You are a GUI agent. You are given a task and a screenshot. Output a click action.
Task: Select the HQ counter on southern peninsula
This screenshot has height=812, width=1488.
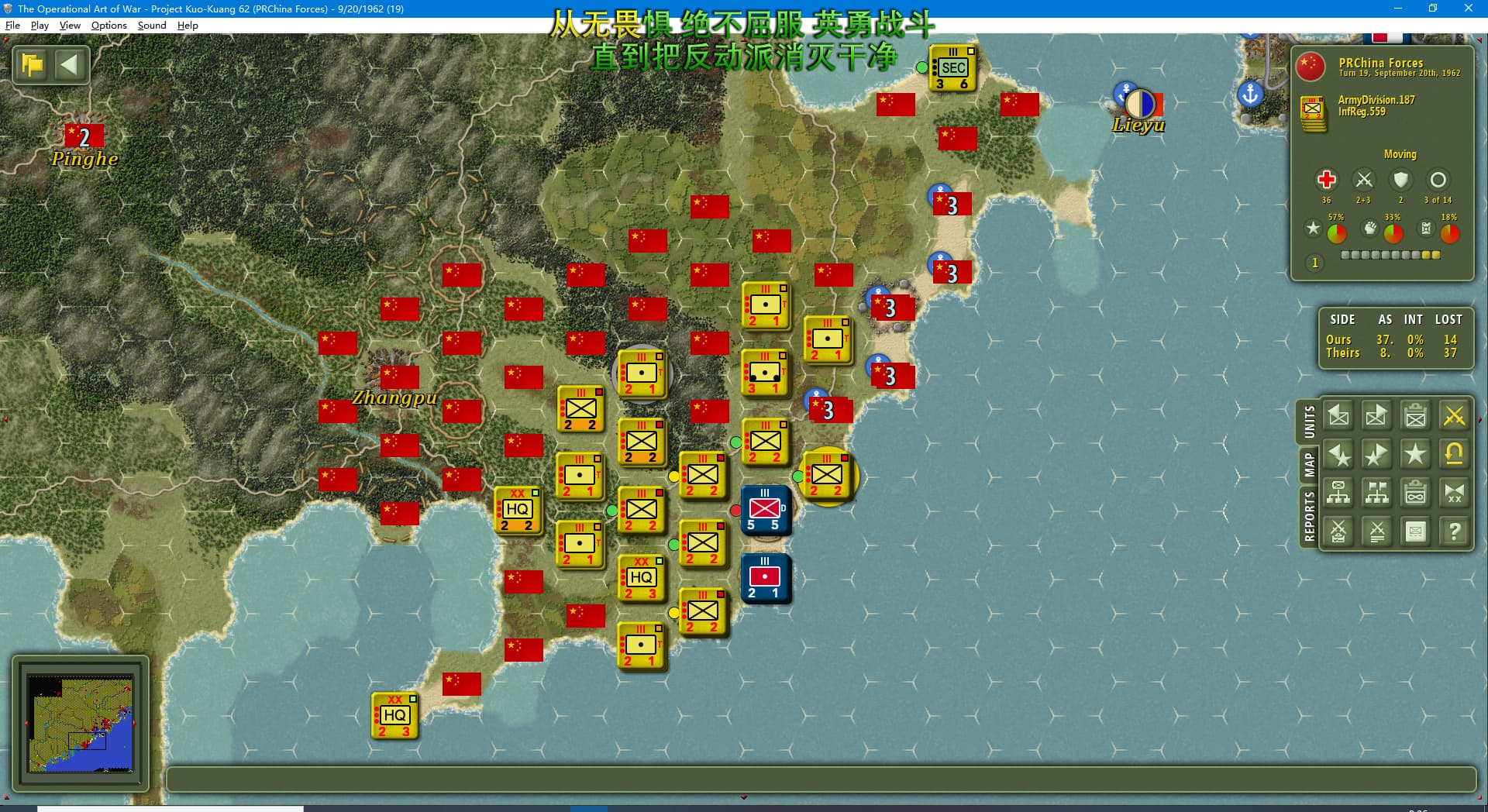click(x=394, y=715)
